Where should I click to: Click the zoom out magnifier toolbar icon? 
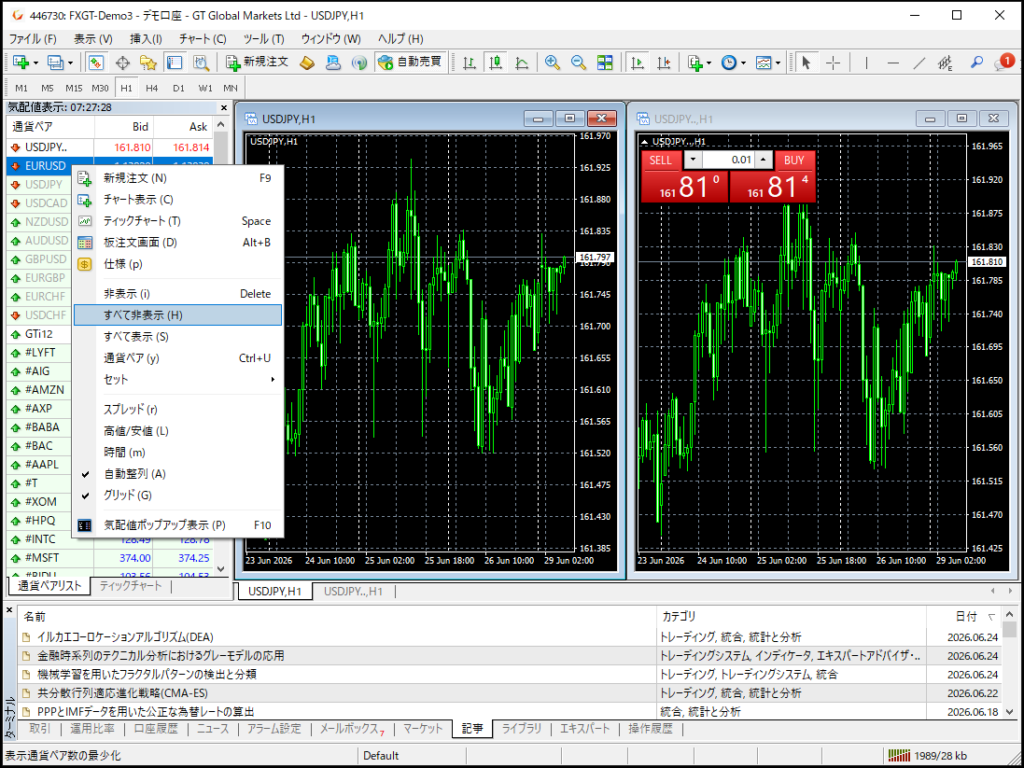(x=579, y=63)
